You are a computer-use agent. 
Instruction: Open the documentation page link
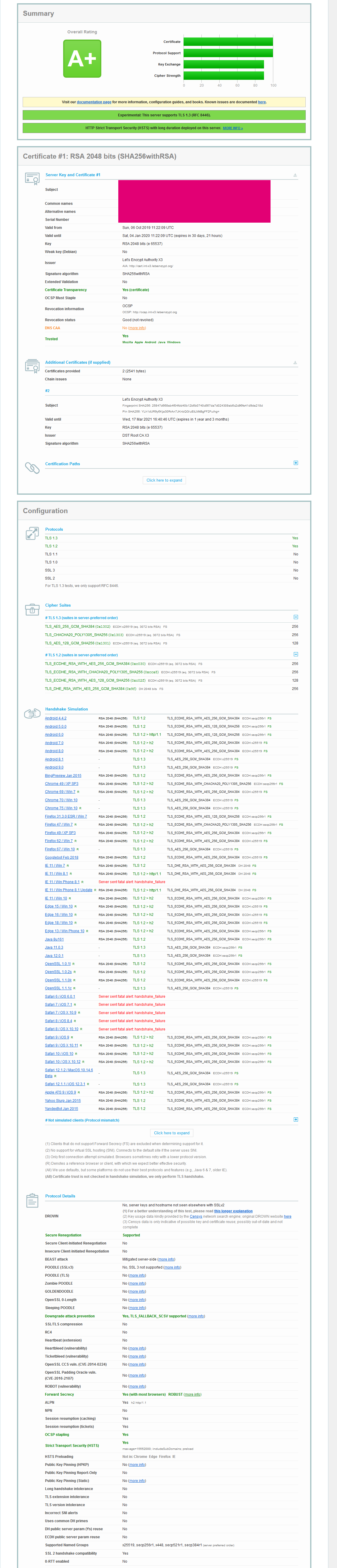tap(94, 102)
